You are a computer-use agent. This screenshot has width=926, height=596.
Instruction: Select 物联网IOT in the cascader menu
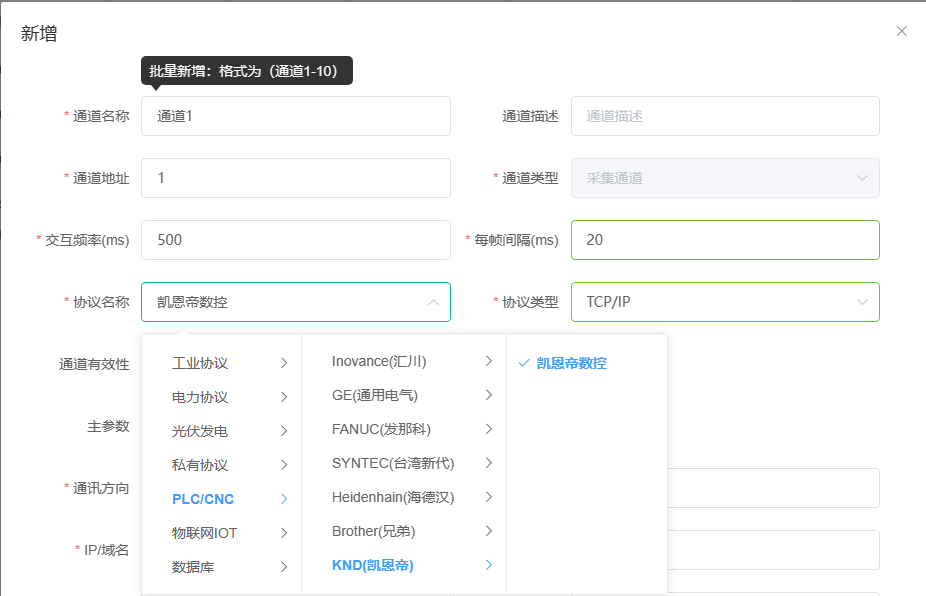[222, 533]
